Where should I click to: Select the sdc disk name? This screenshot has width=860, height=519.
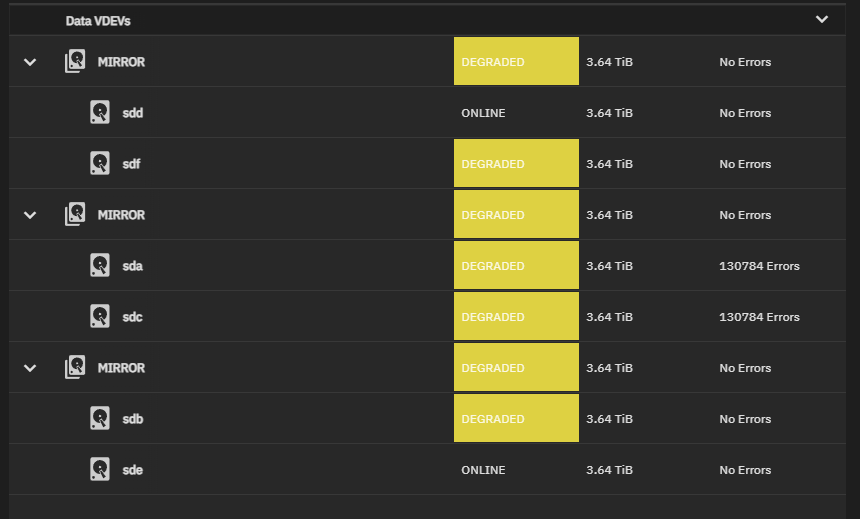tap(132, 317)
